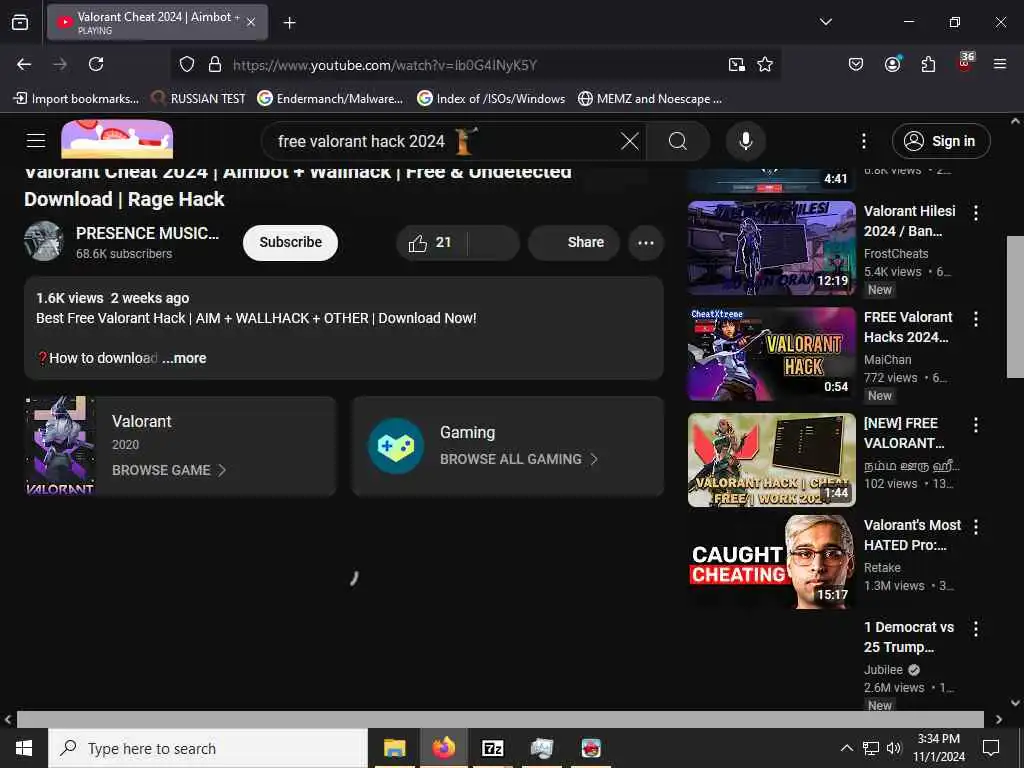Viewport: 1024px width, 768px height.
Task: Focus the URL address bar
Action: [477, 65]
